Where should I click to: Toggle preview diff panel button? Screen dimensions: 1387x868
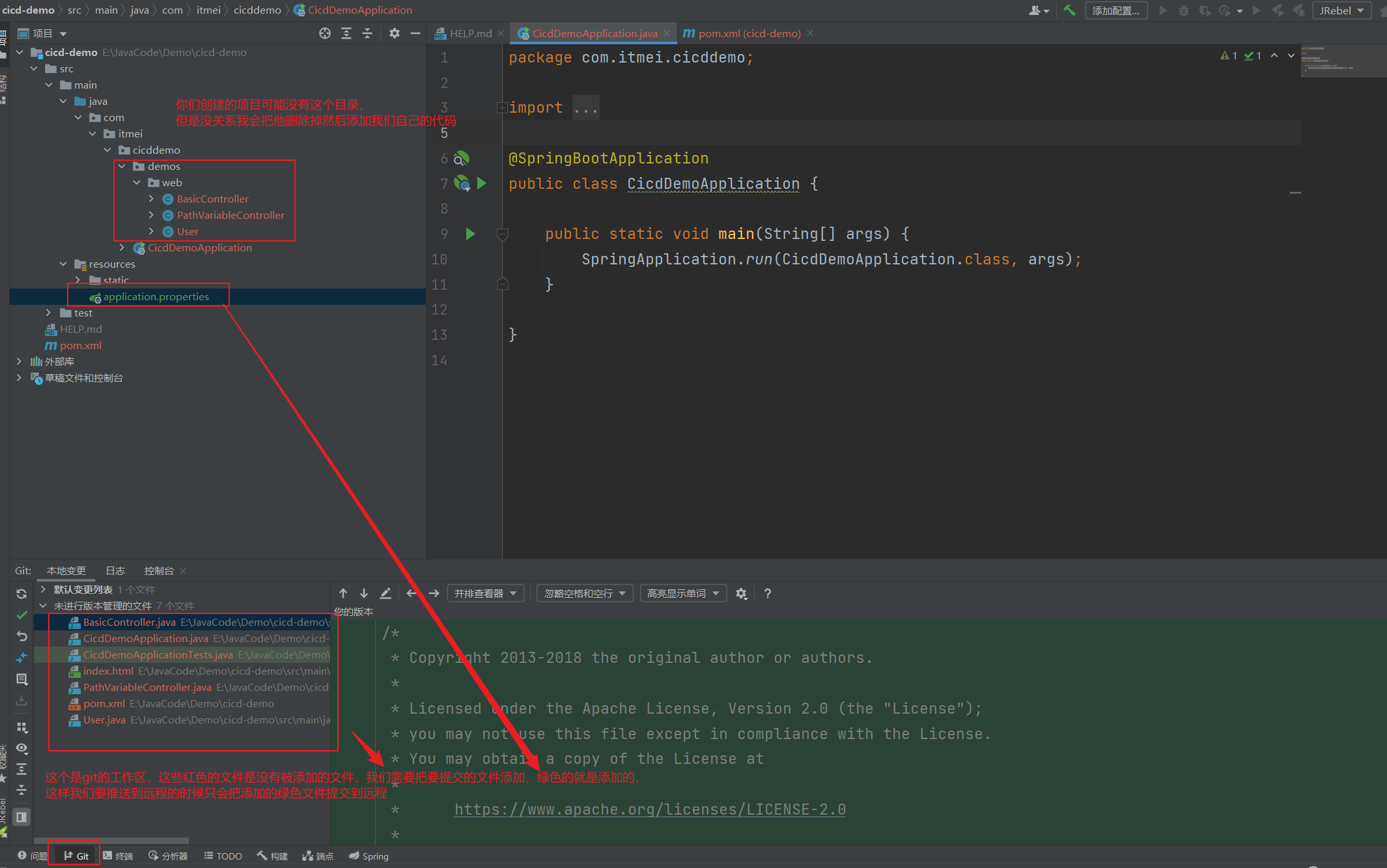coord(21,817)
